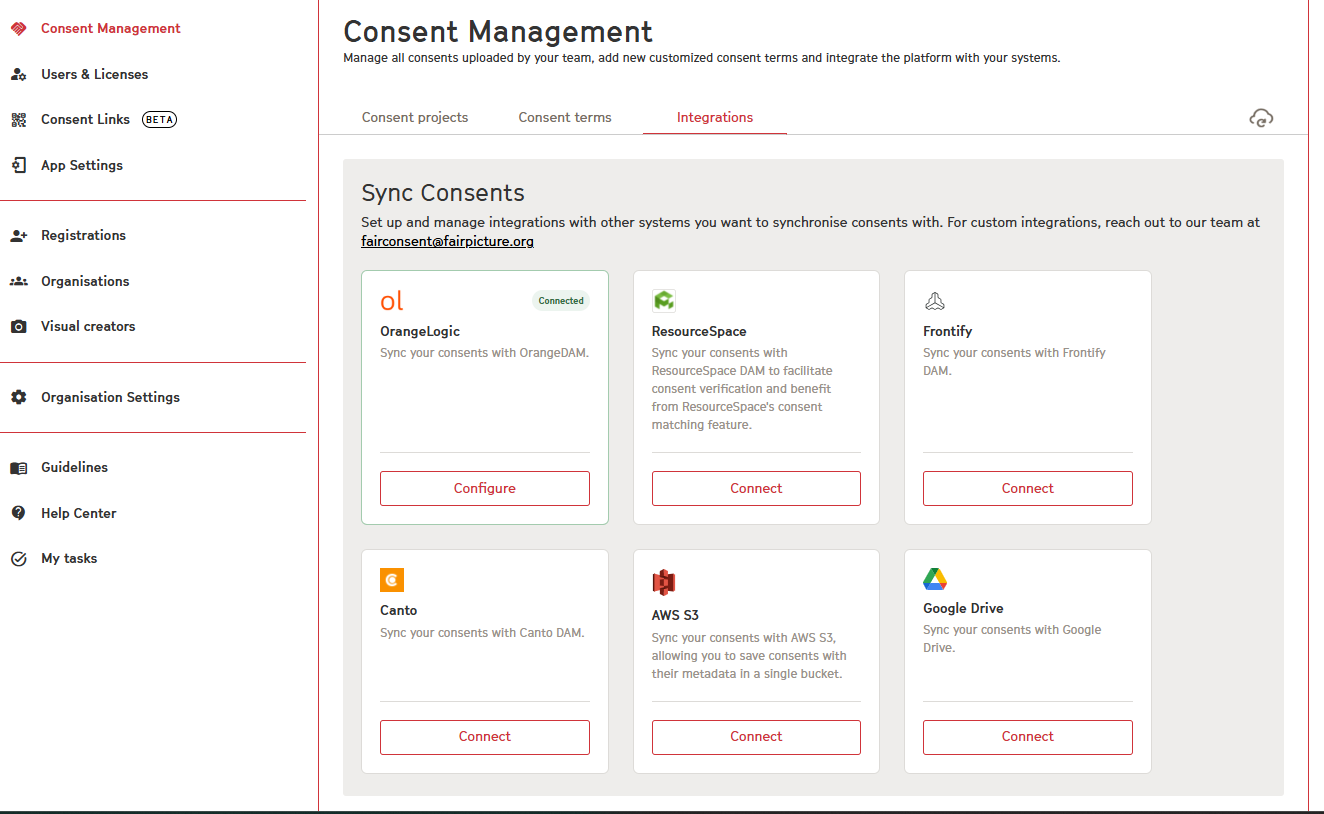This screenshot has height=814, width=1324.
Task: Switch to the Consent projects tab
Action: pyautogui.click(x=415, y=118)
